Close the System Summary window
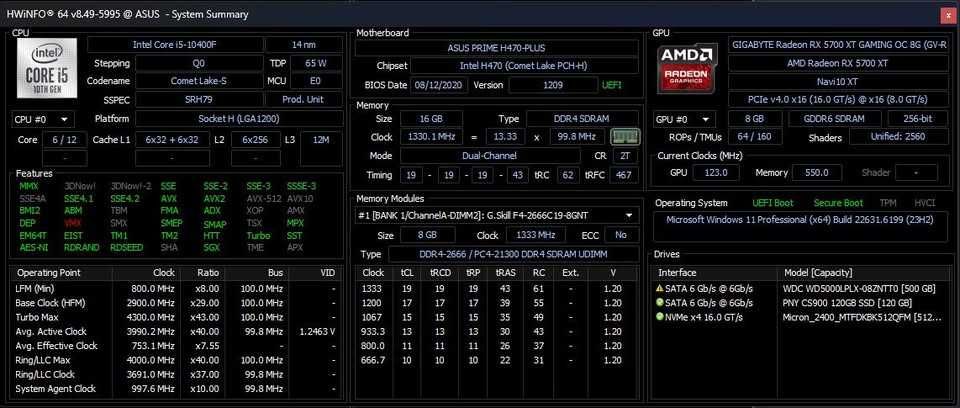This screenshot has height=408, width=960. coord(949,17)
